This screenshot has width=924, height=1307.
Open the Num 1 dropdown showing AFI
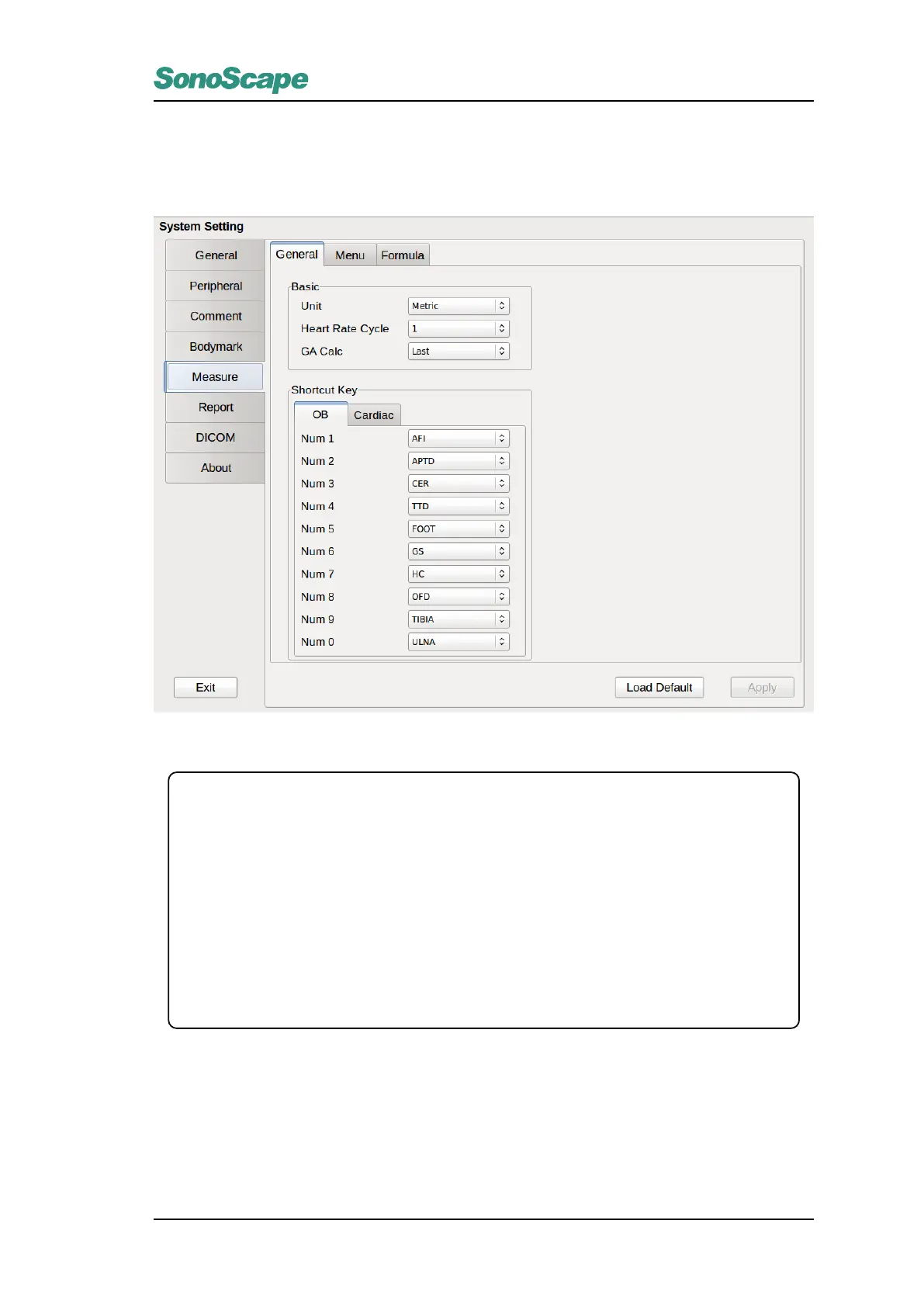point(459,439)
